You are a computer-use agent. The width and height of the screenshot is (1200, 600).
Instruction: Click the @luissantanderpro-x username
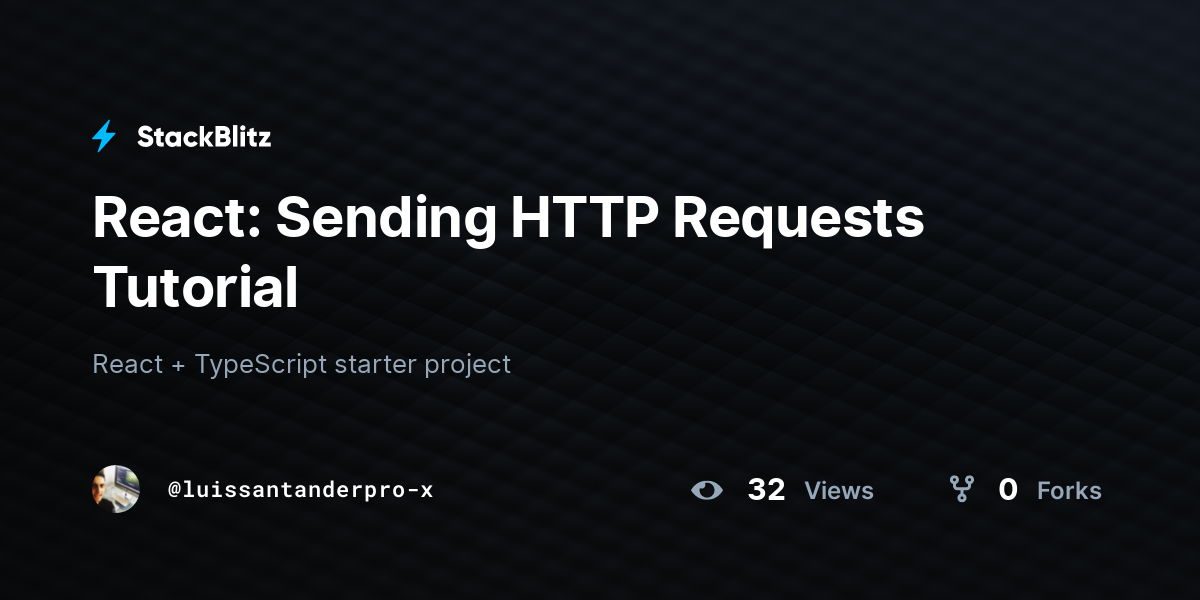(300, 490)
